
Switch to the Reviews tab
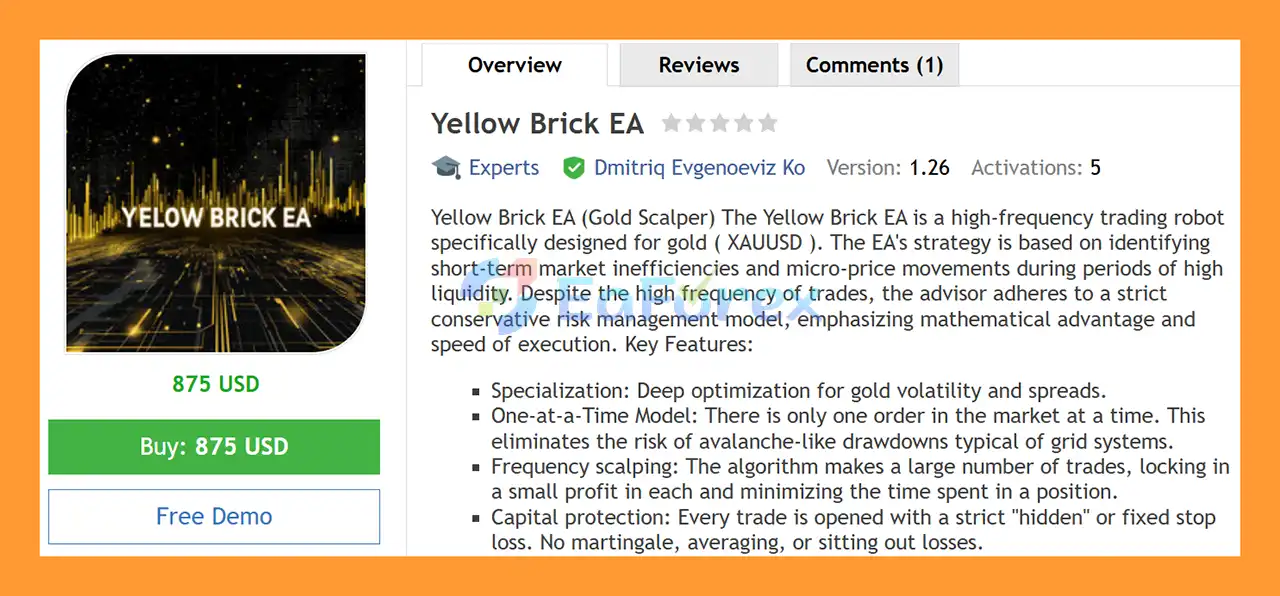tap(698, 64)
